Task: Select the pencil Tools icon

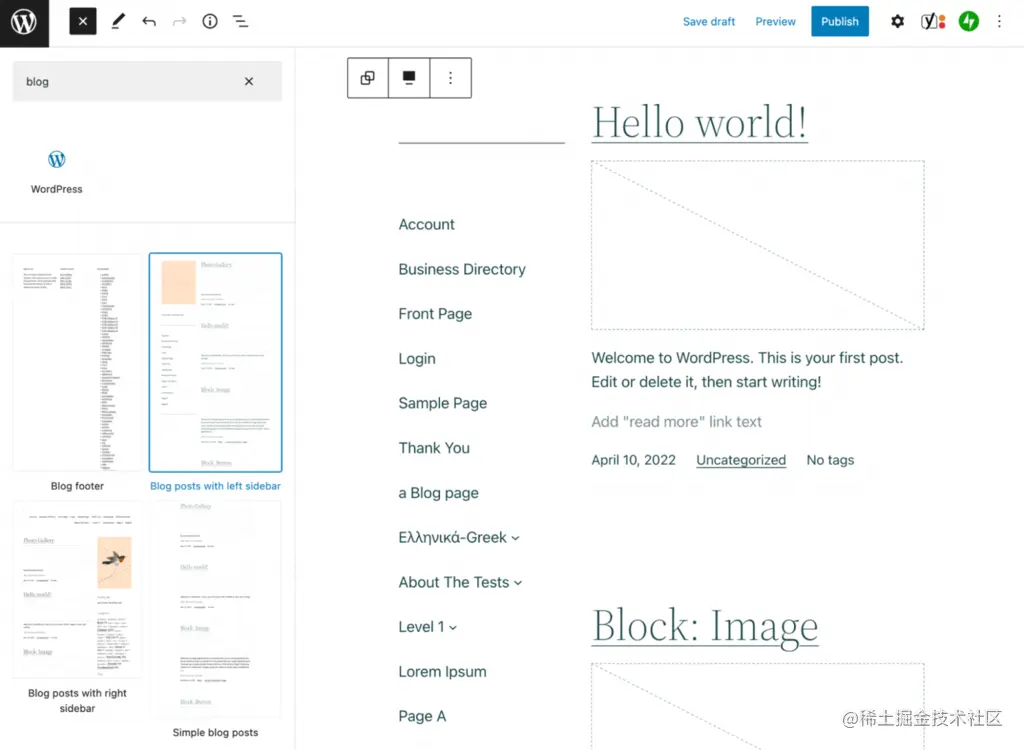Action: coord(118,22)
